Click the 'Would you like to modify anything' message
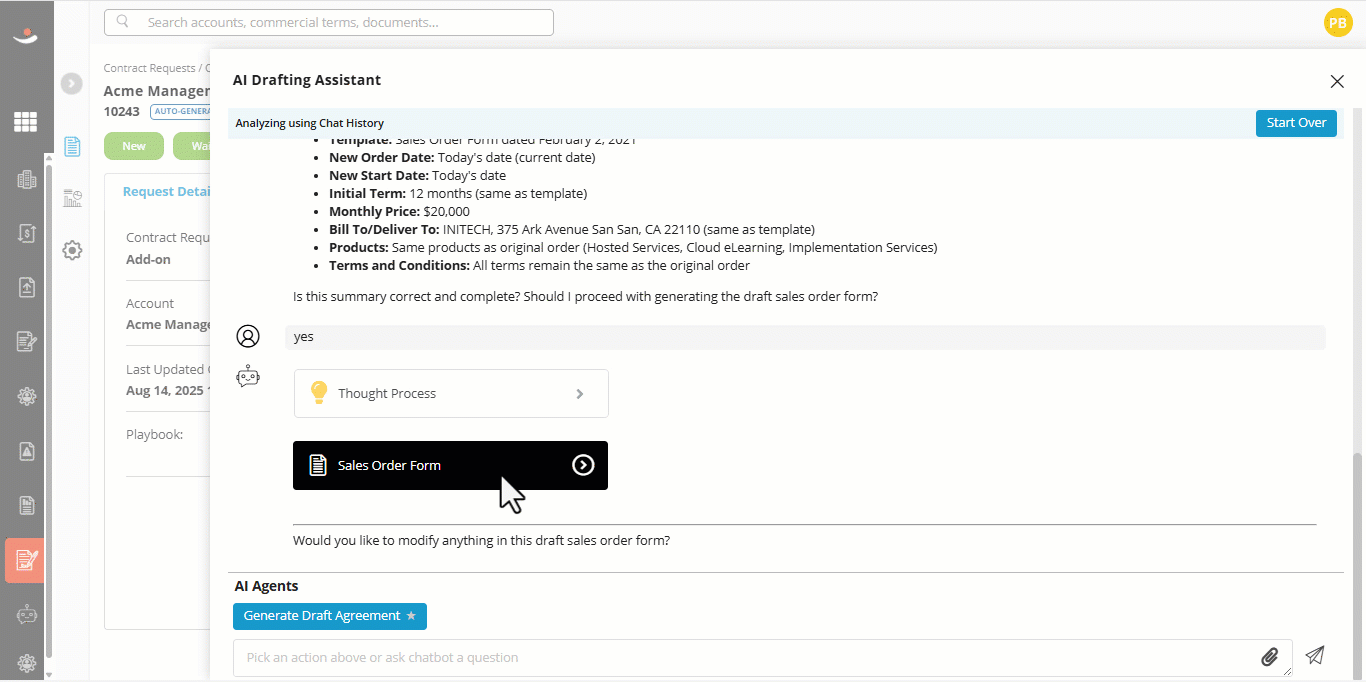 pos(481,541)
